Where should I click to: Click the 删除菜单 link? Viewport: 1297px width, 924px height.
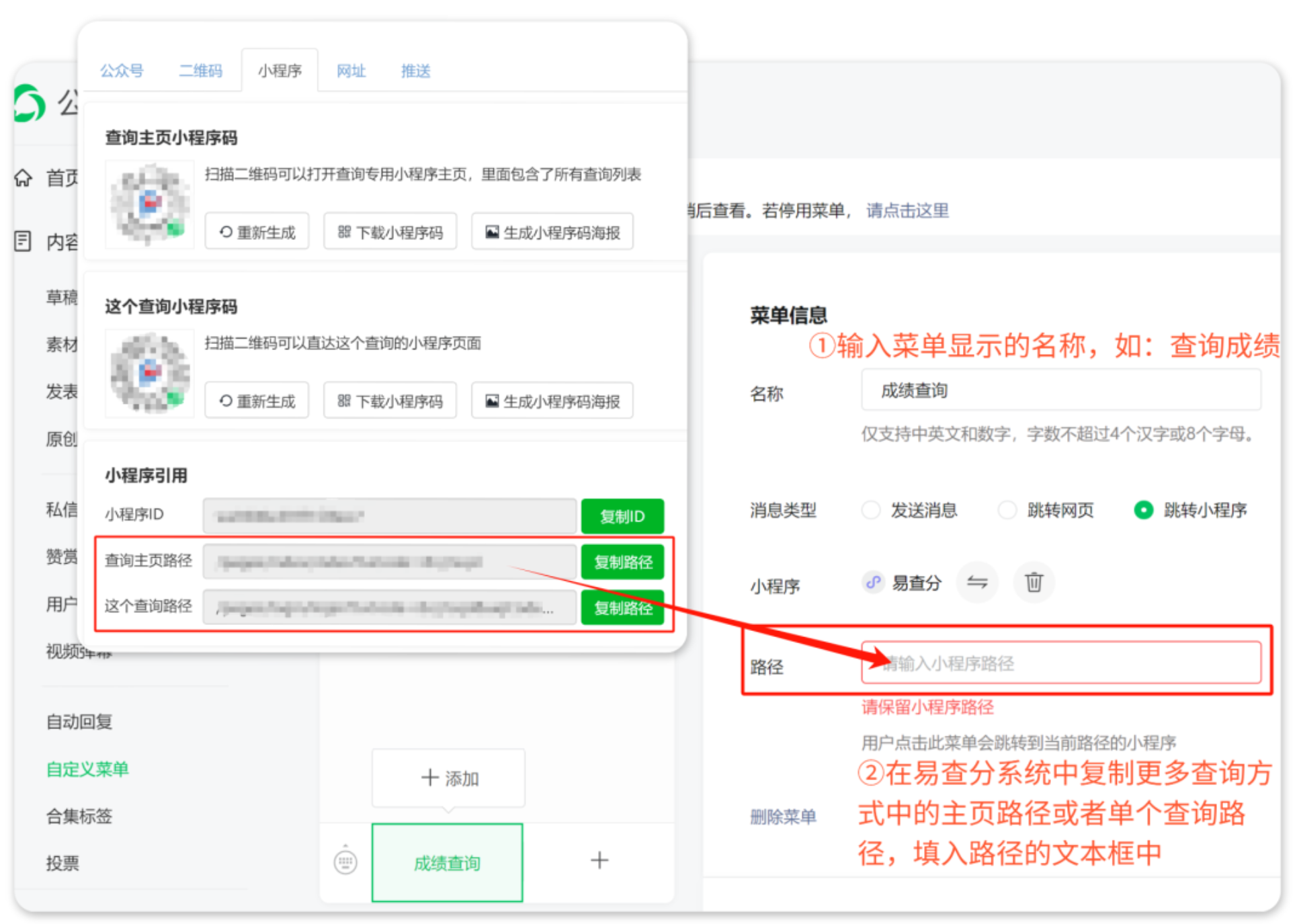coord(783,816)
